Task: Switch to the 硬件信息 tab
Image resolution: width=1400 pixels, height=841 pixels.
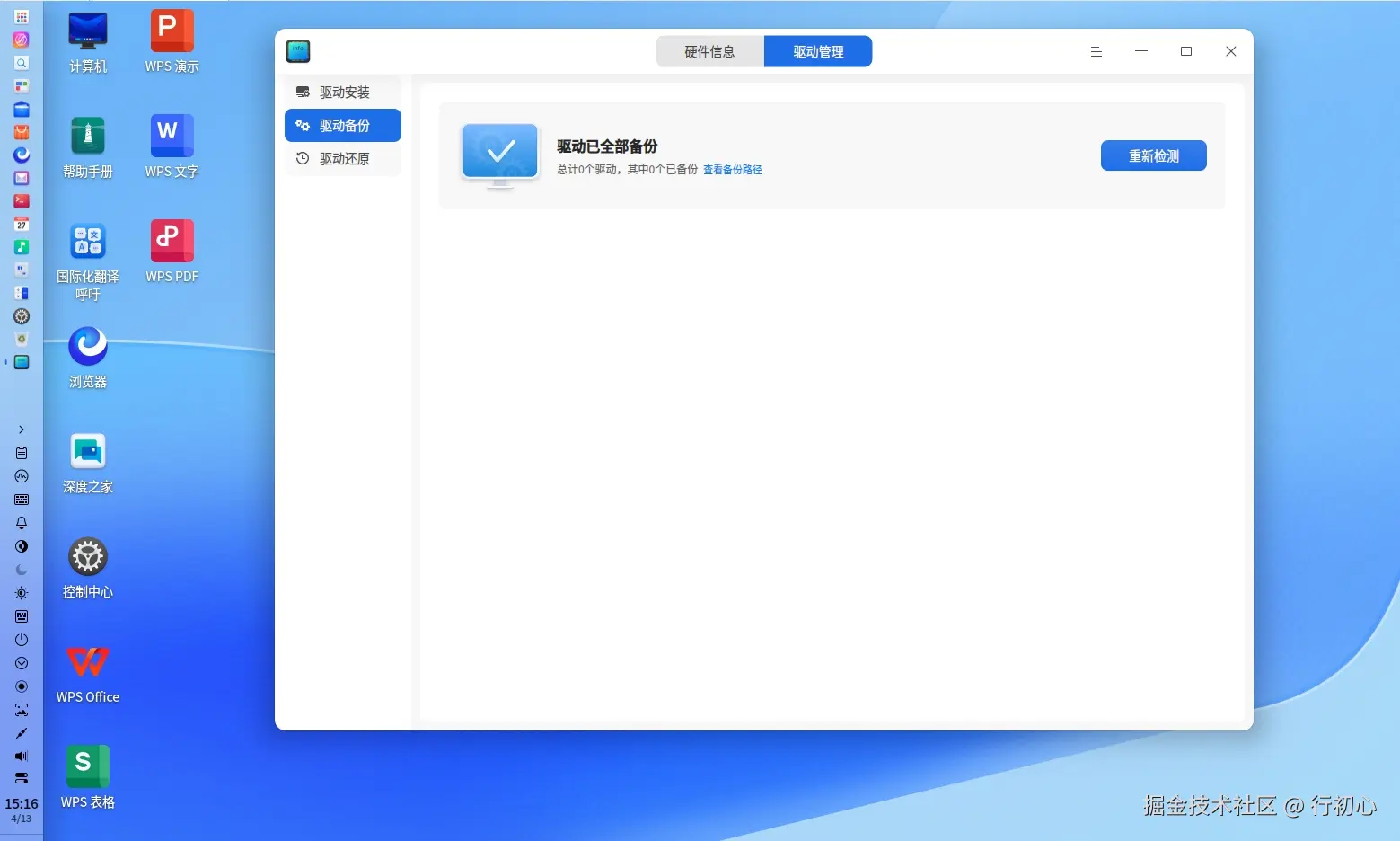Action: [709, 51]
